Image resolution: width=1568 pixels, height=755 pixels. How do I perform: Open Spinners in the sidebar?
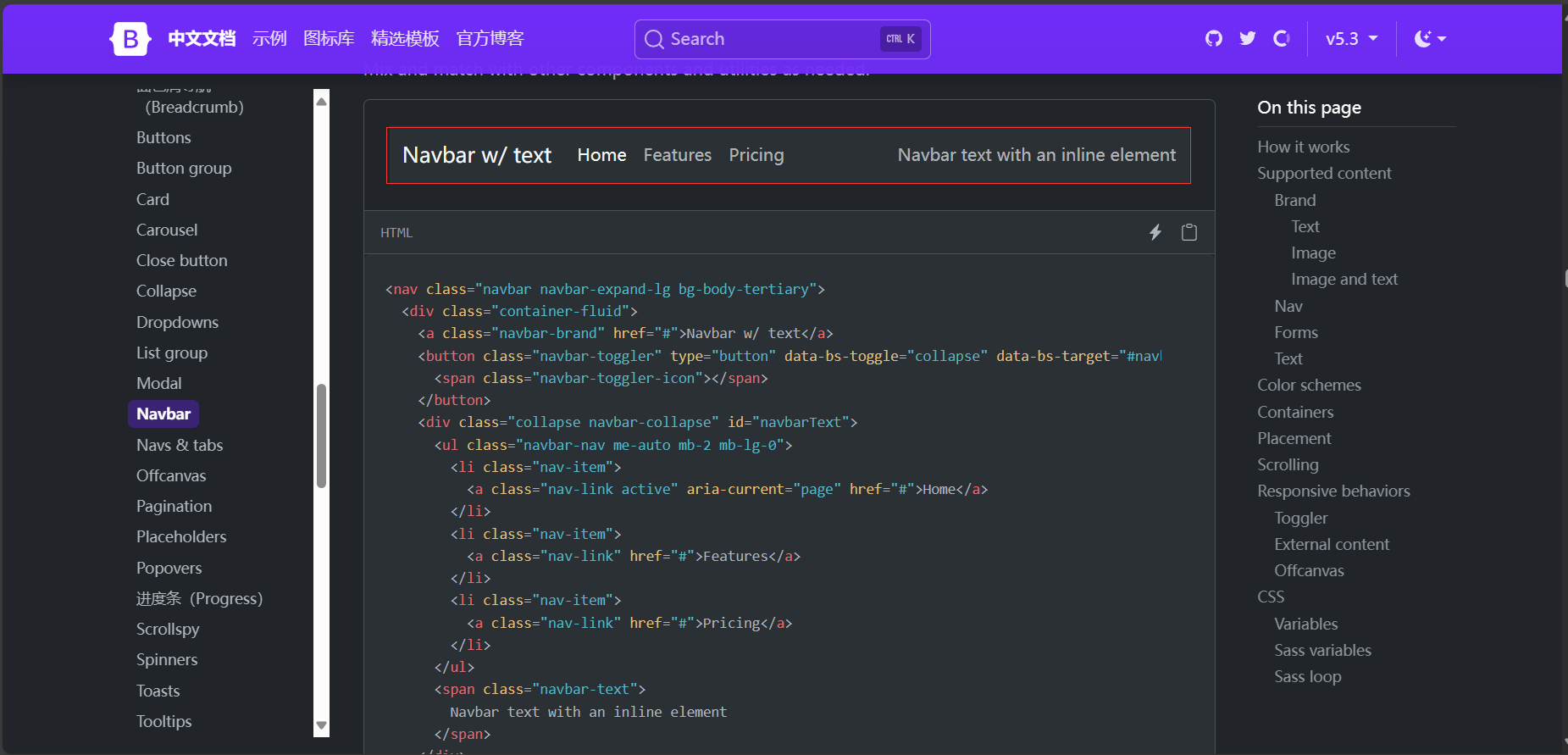click(x=167, y=659)
